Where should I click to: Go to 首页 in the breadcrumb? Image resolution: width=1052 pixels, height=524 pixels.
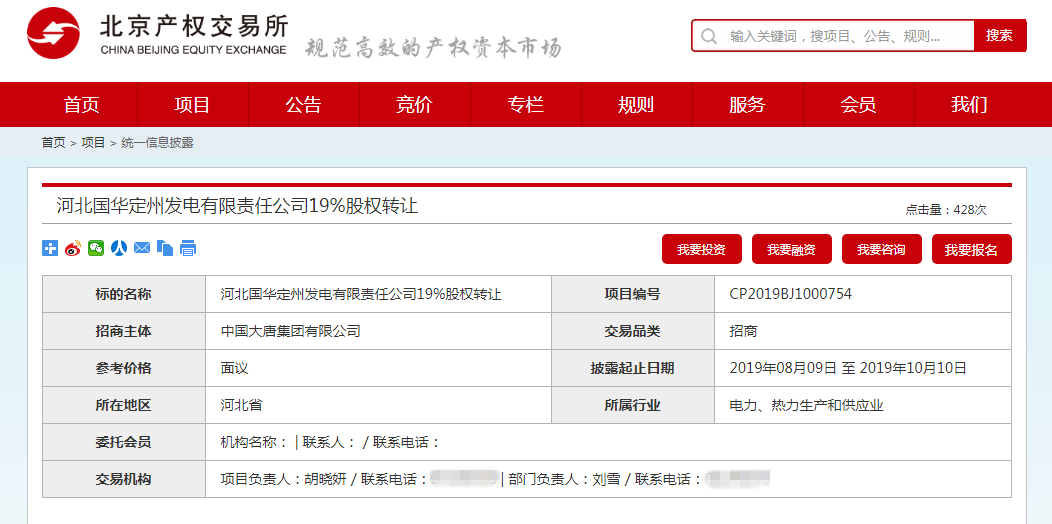point(54,143)
